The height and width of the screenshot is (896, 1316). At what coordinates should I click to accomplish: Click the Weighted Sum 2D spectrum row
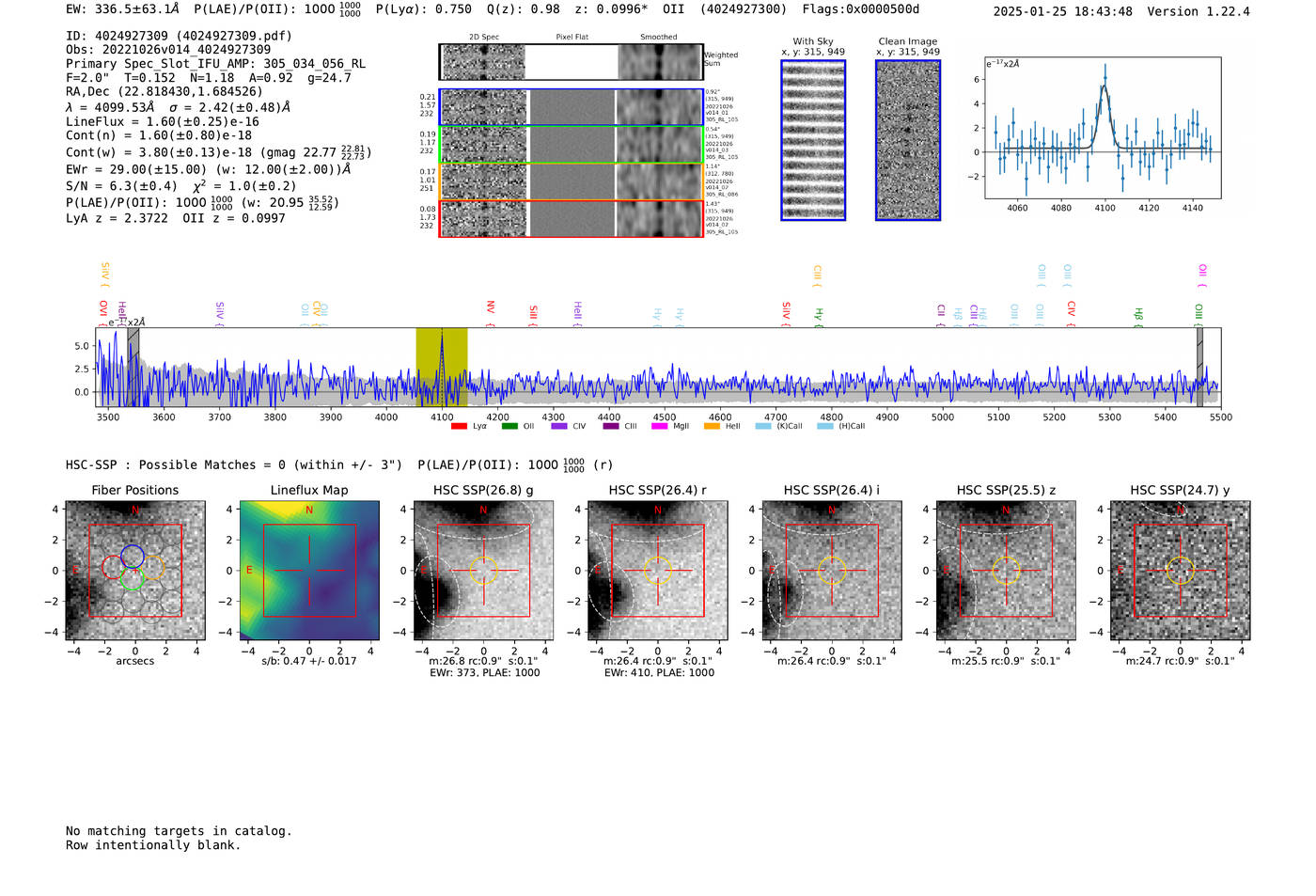(572, 62)
